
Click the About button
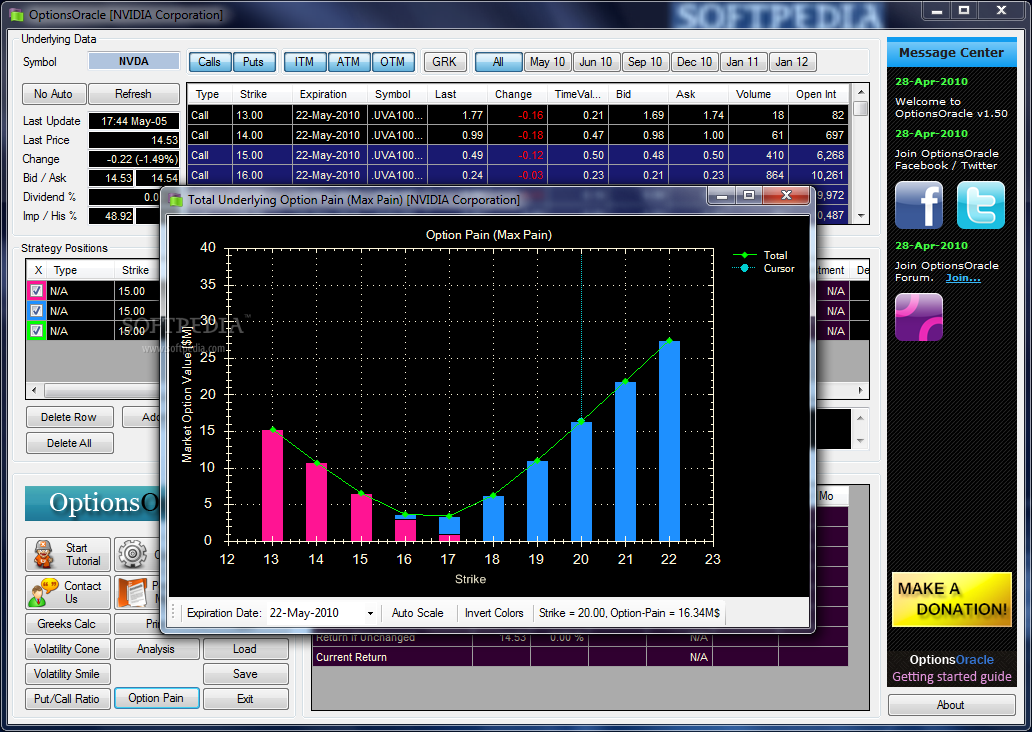click(x=951, y=705)
